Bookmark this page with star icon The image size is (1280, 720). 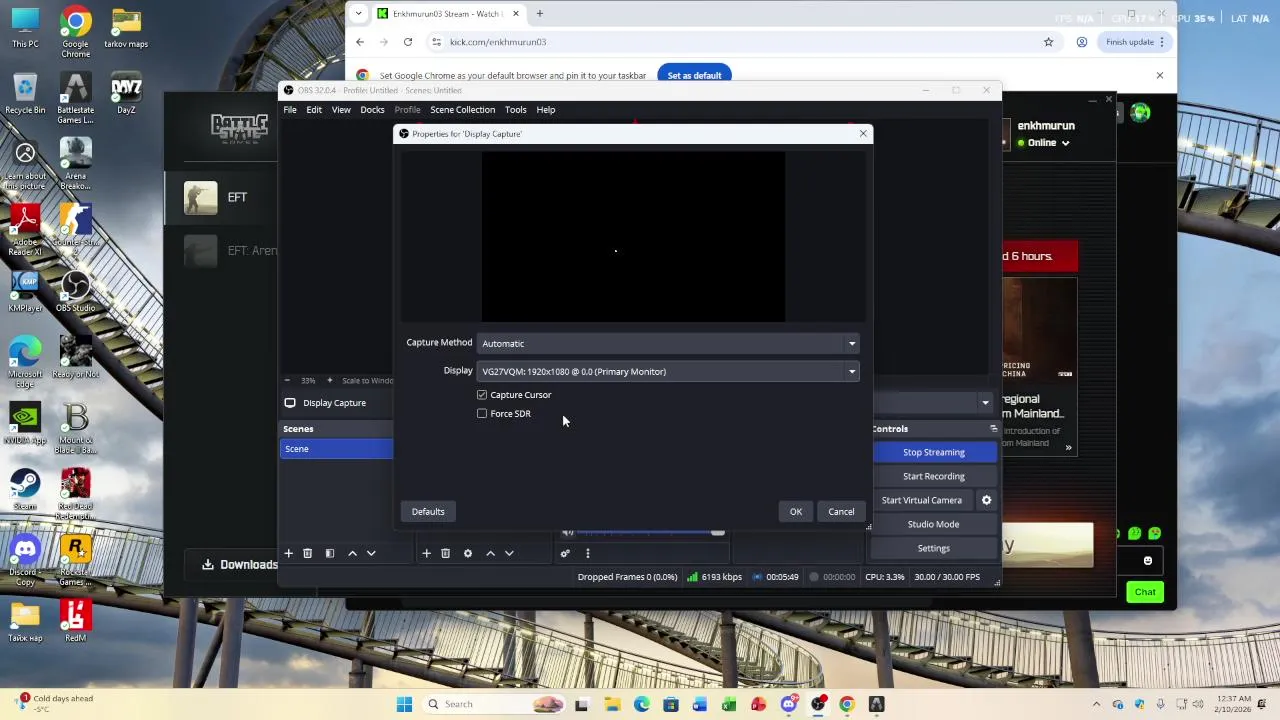tap(1048, 42)
